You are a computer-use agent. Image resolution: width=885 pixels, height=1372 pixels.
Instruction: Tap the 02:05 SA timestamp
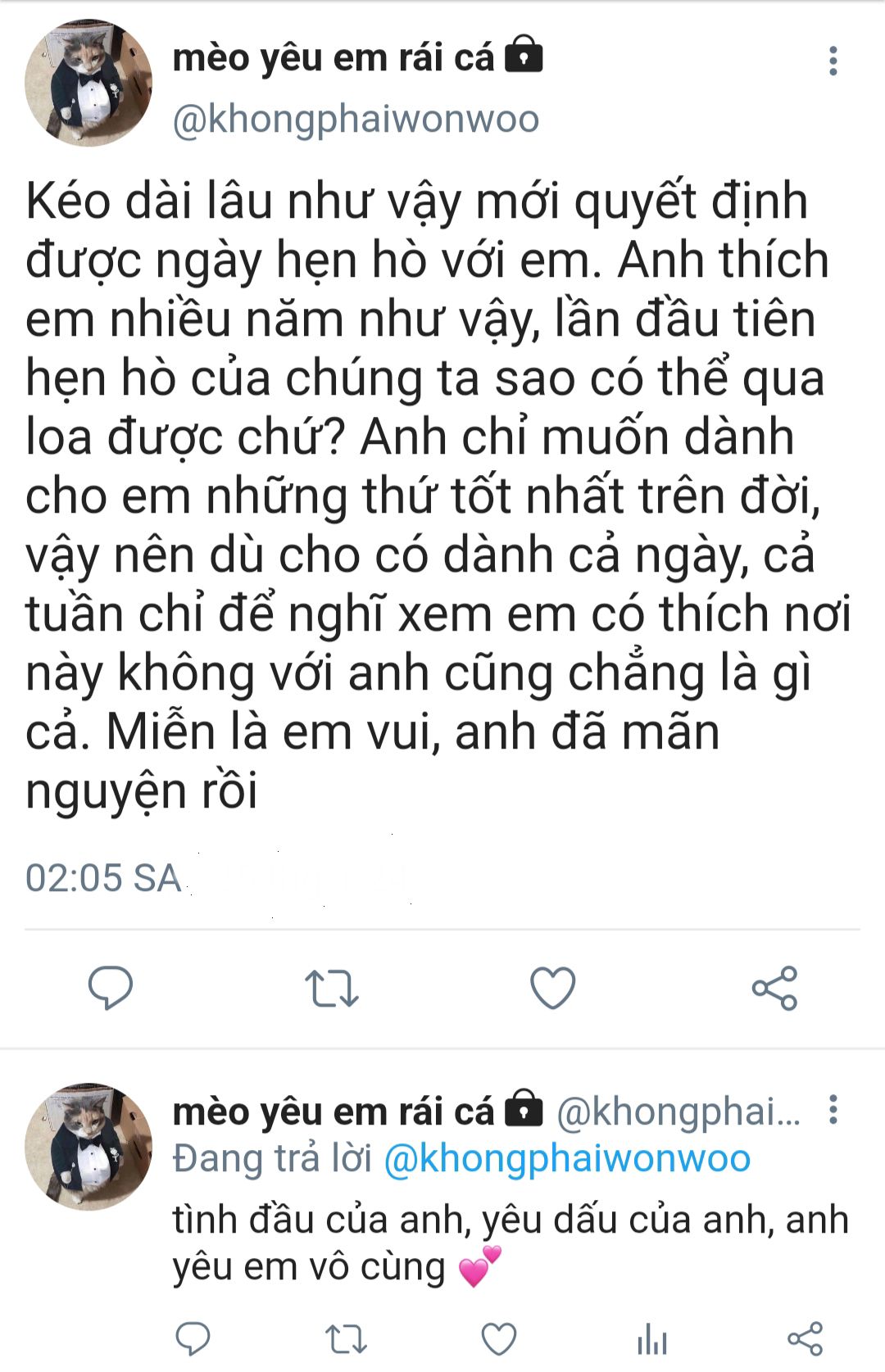[103, 878]
